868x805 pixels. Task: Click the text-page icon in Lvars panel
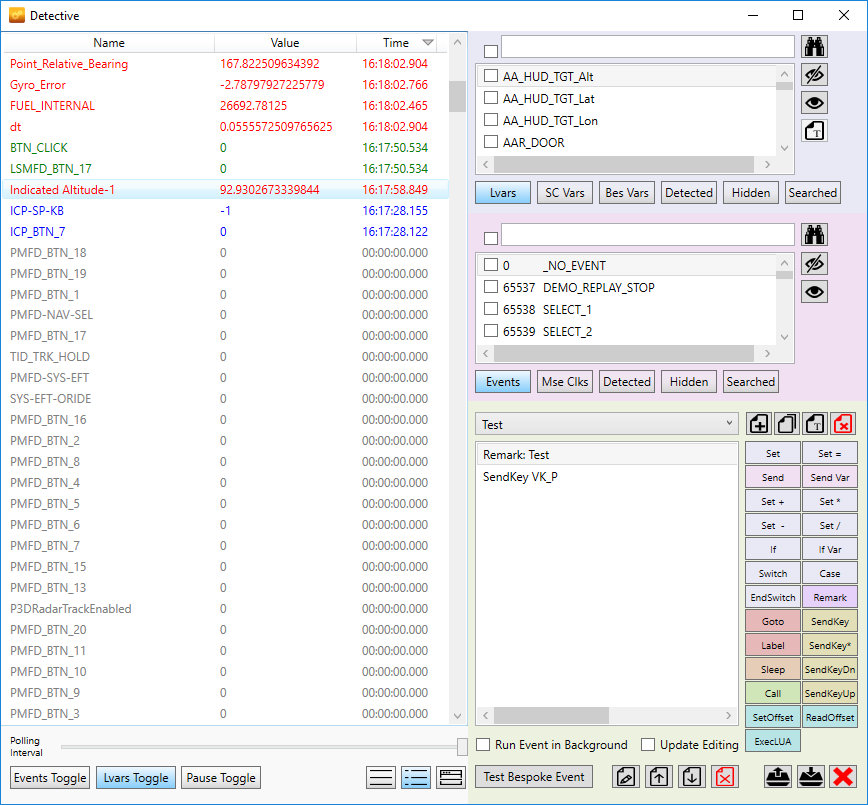(814, 131)
